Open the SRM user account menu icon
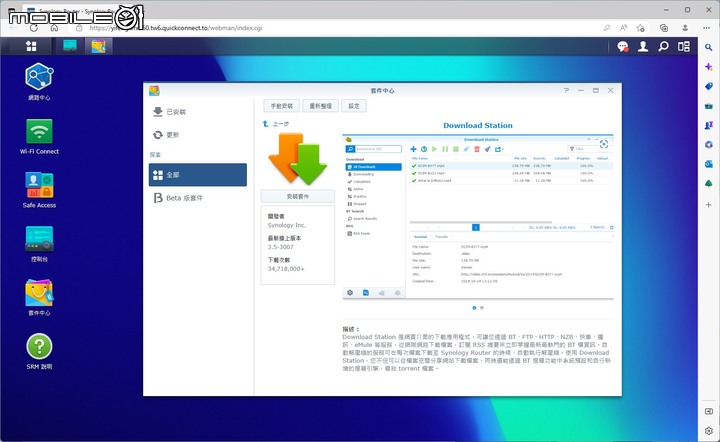This screenshot has height=442, width=720. pyautogui.click(x=643, y=46)
